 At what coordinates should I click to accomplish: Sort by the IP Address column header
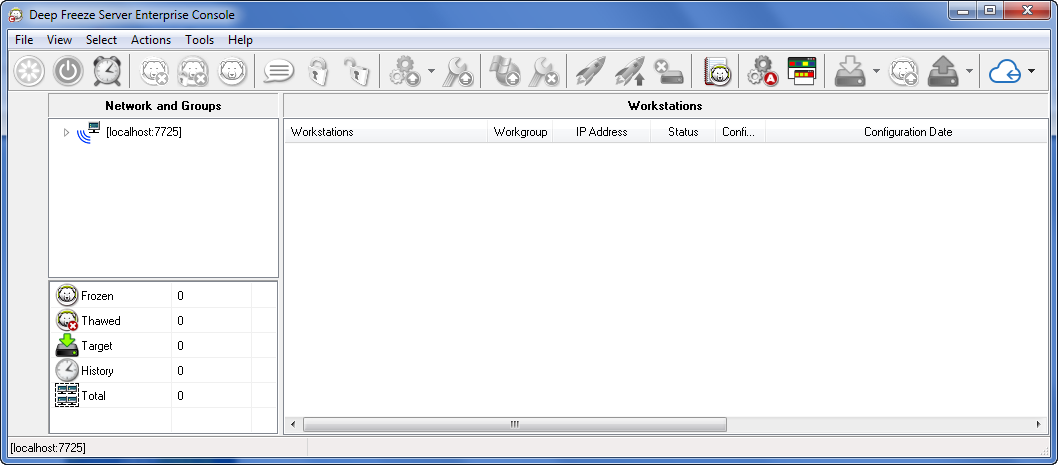click(x=601, y=132)
